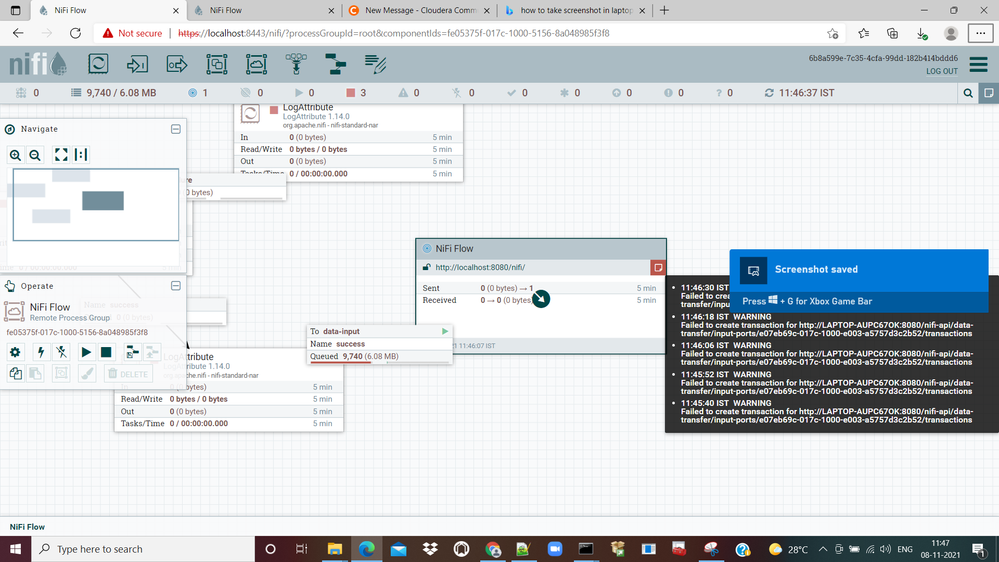Screen dimensions: 999x562
Task: Open the canvas search magnifier
Action: click(968, 93)
